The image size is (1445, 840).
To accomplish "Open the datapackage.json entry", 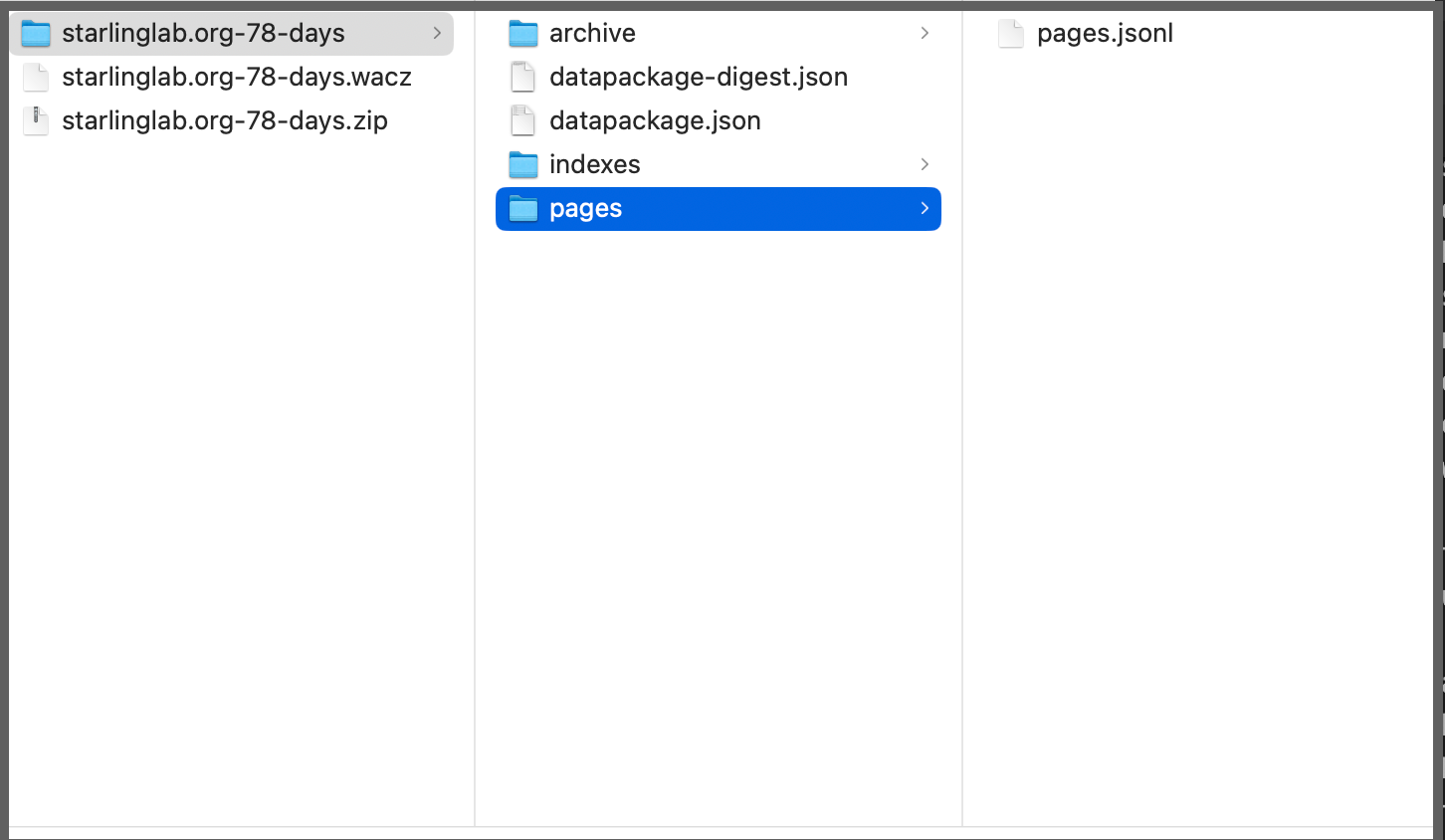I will point(655,120).
